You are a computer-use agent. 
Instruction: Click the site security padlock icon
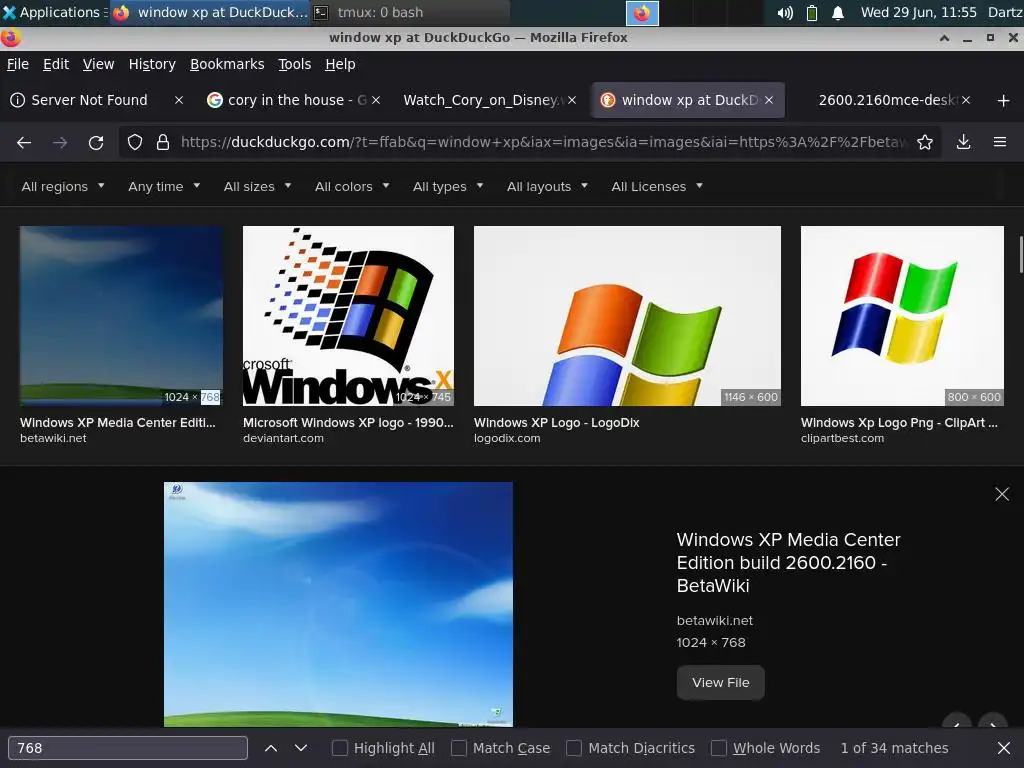coord(163,142)
